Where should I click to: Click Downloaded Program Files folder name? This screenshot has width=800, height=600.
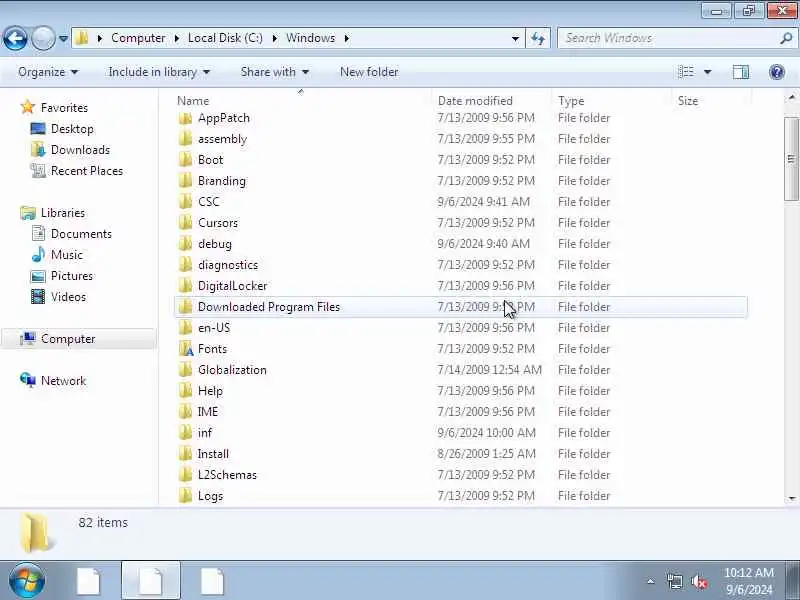pos(269,307)
